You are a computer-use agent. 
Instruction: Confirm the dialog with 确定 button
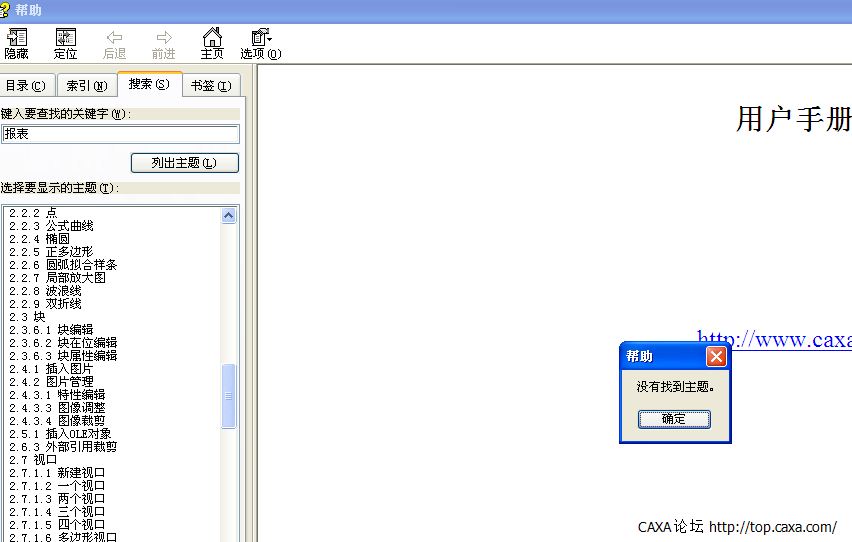[674, 419]
